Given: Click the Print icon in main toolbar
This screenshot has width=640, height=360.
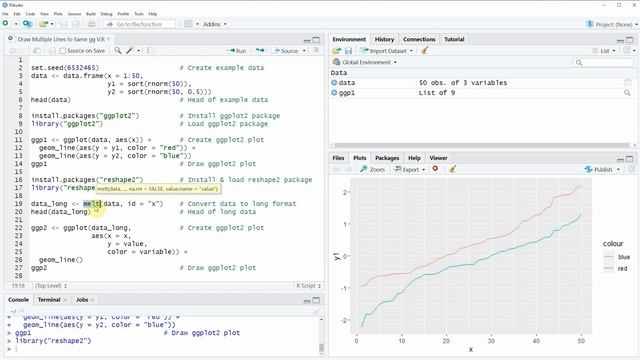Looking at the screenshot, I should (91, 24).
